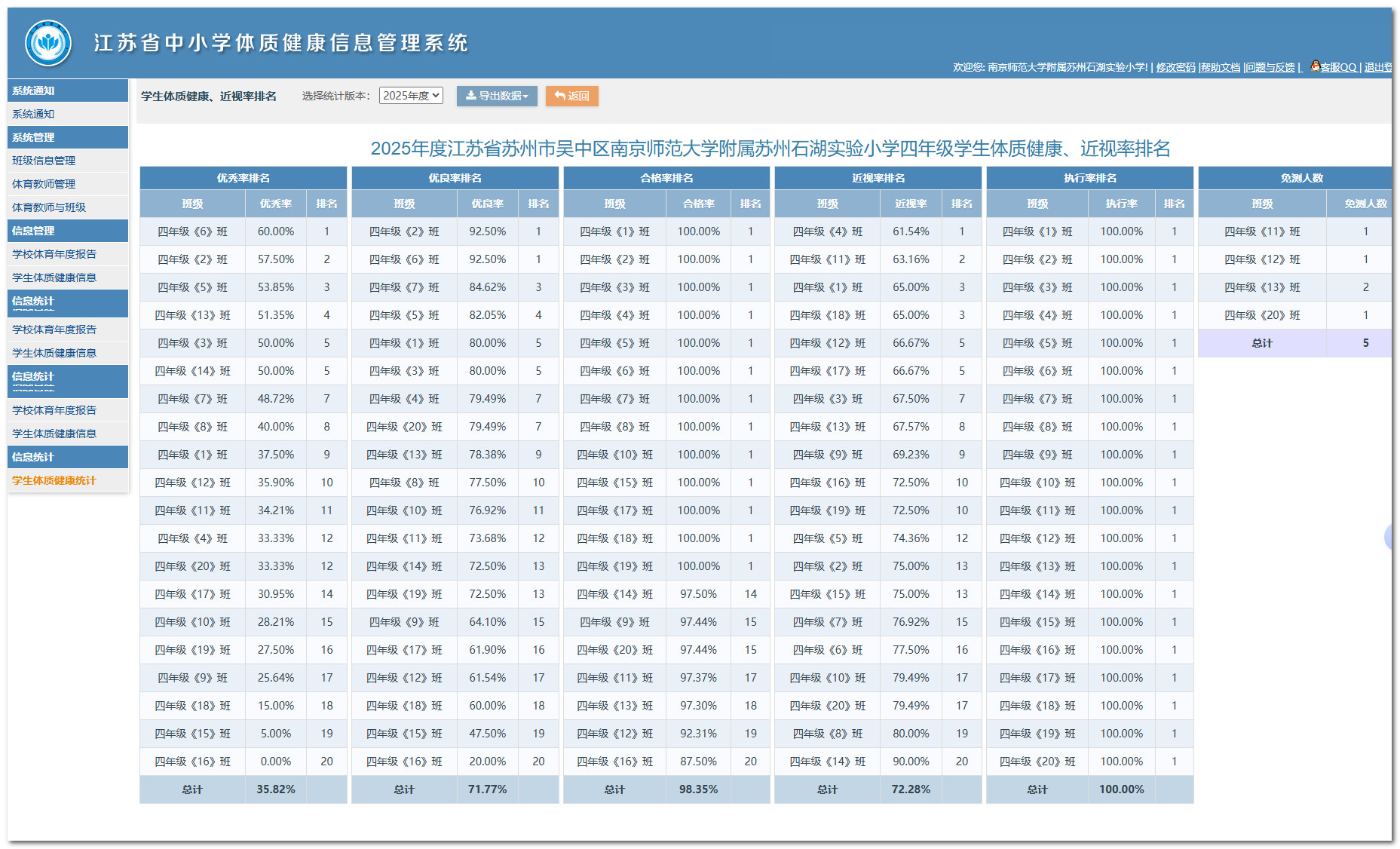Open the 选择统计版本 year dropdown
Image resolution: width=1400 pixels, height=849 pixels.
pyautogui.click(x=411, y=96)
